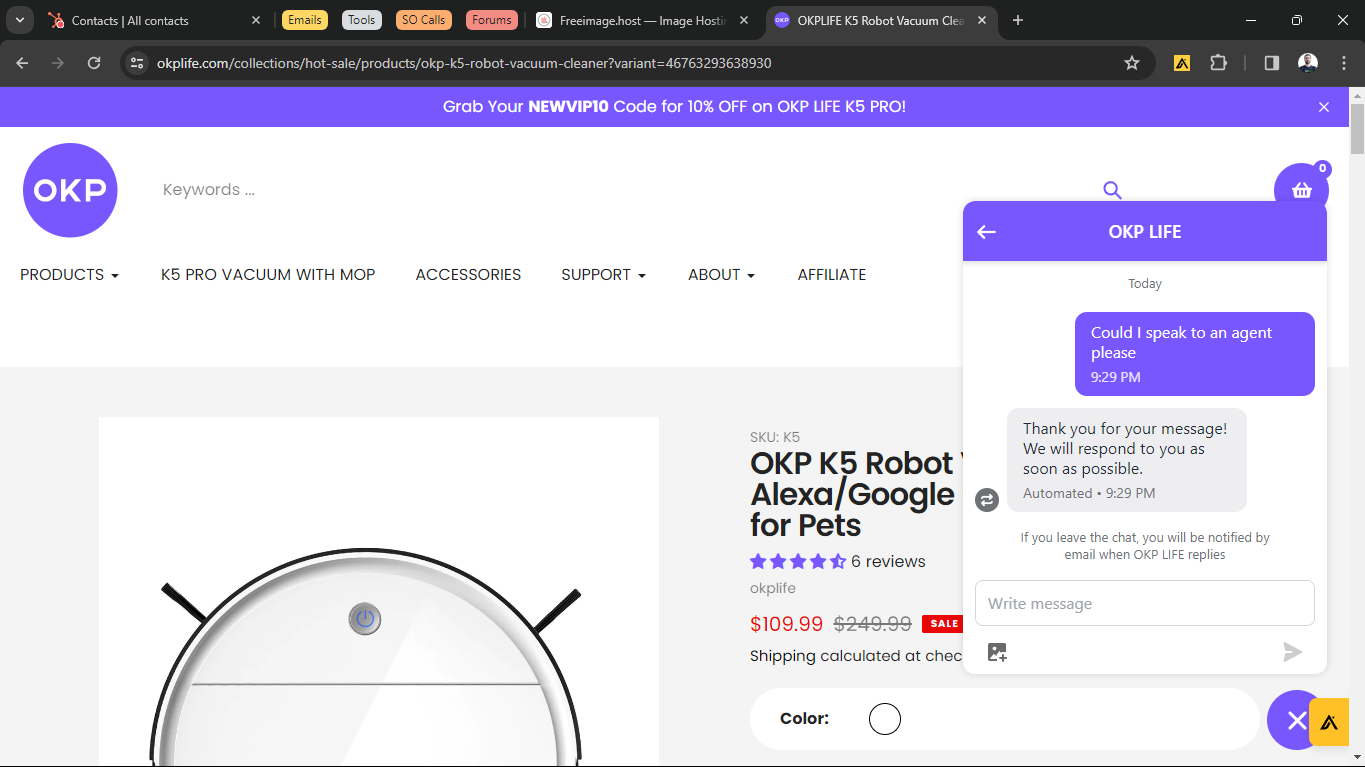The width and height of the screenshot is (1365, 767).
Task: Click the SKU: K5 label
Action: click(x=775, y=437)
